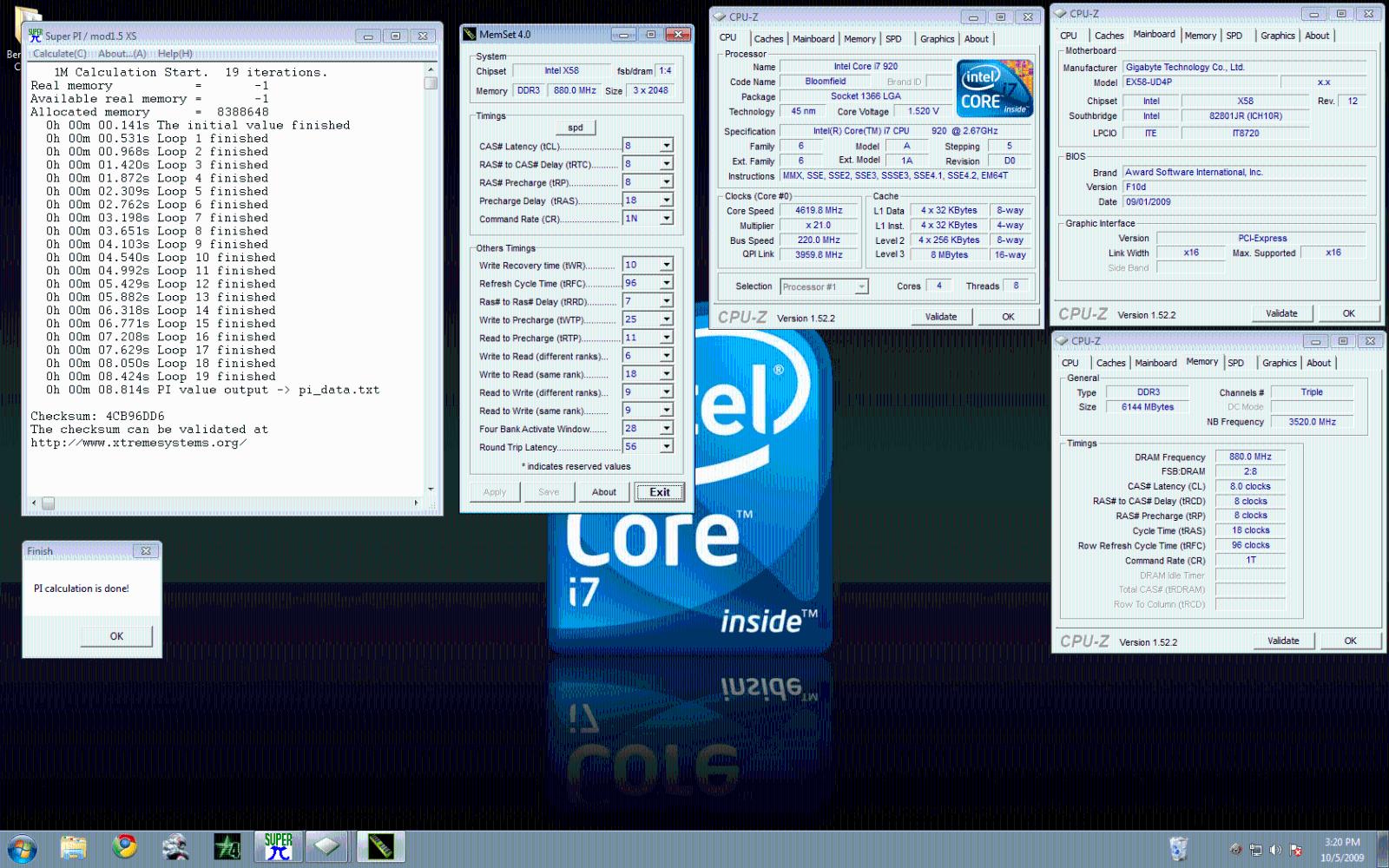Switch to Graphics tab in CPU-Z Memory window
The image size is (1389, 868).
click(x=1279, y=363)
